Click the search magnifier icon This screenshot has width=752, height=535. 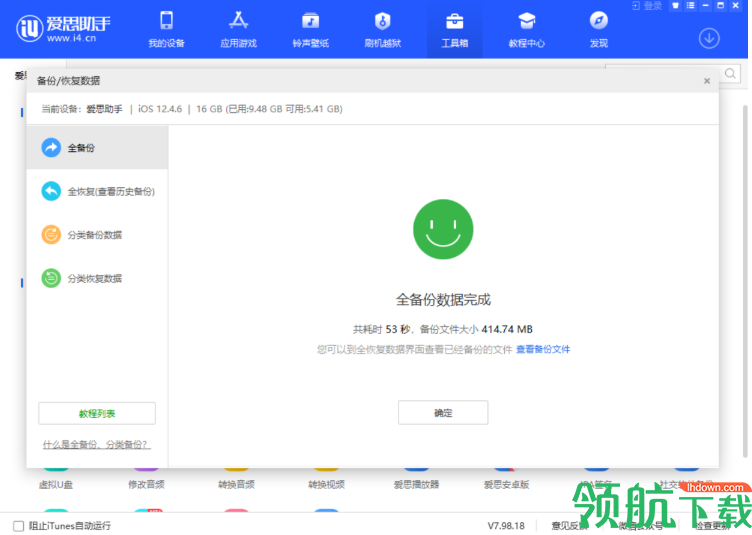coord(730,73)
